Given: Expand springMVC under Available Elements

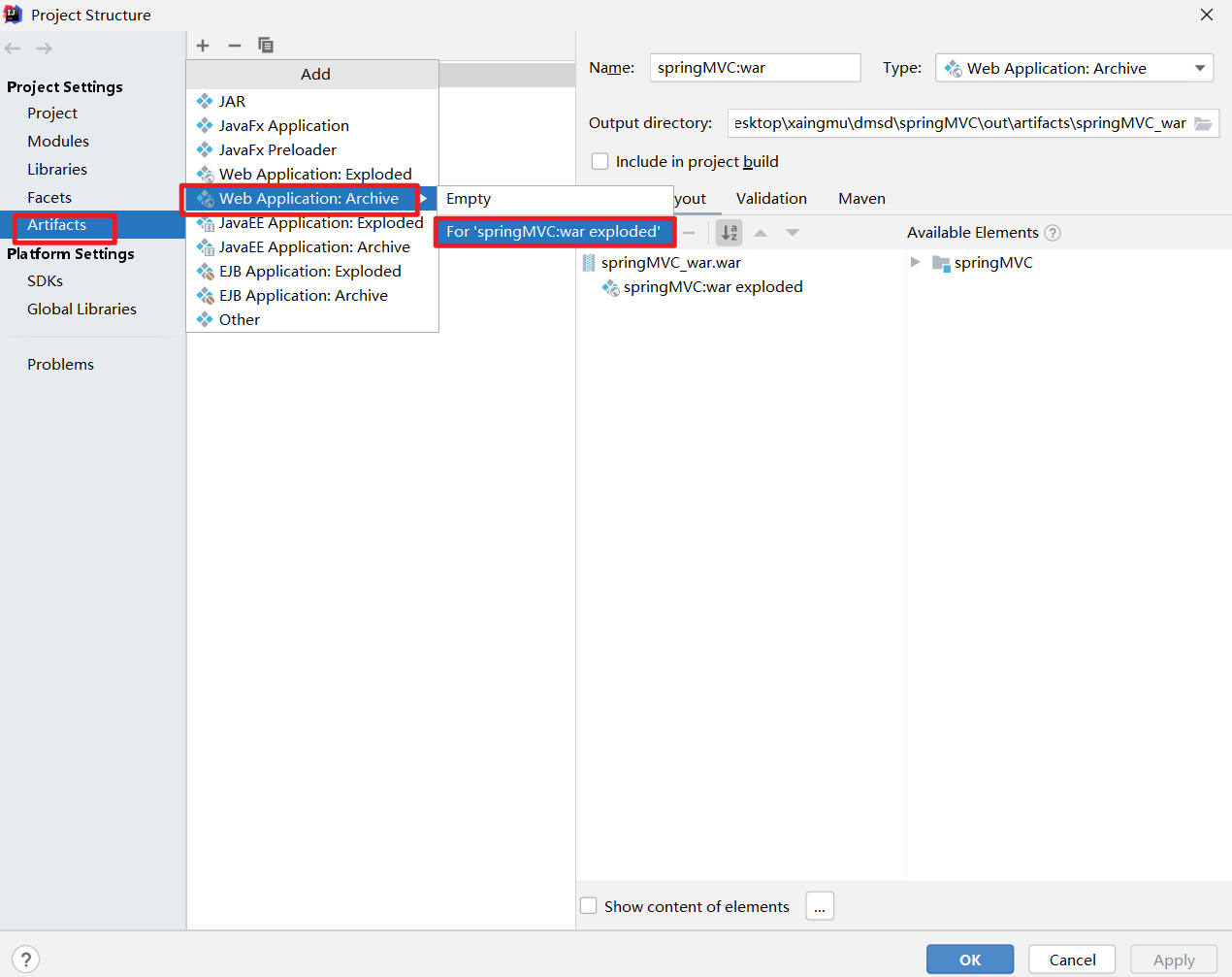Looking at the screenshot, I should point(915,262).
